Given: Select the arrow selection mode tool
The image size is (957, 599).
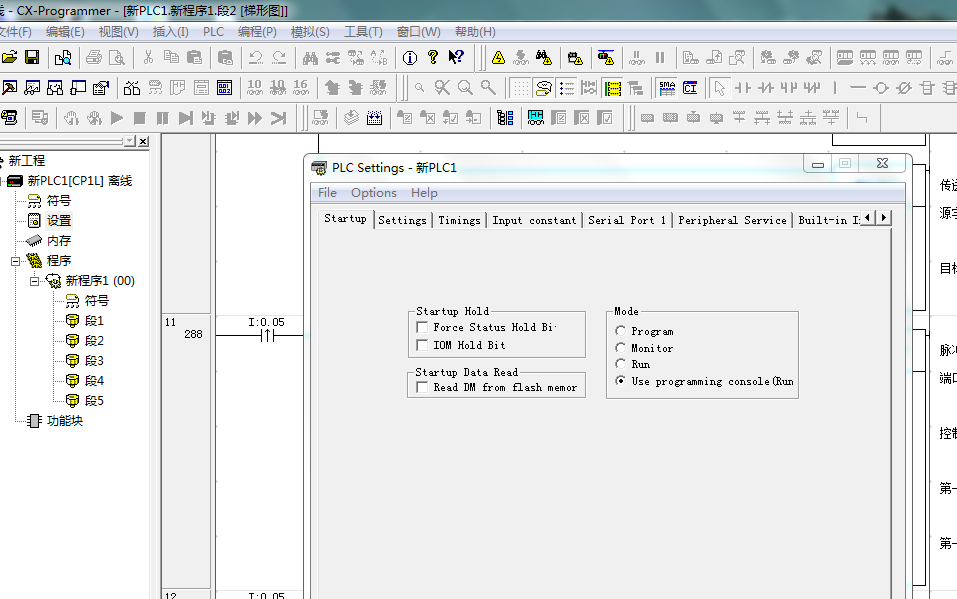Looking at the screenshot, I should pyautogui.click(x=719, y=88).
